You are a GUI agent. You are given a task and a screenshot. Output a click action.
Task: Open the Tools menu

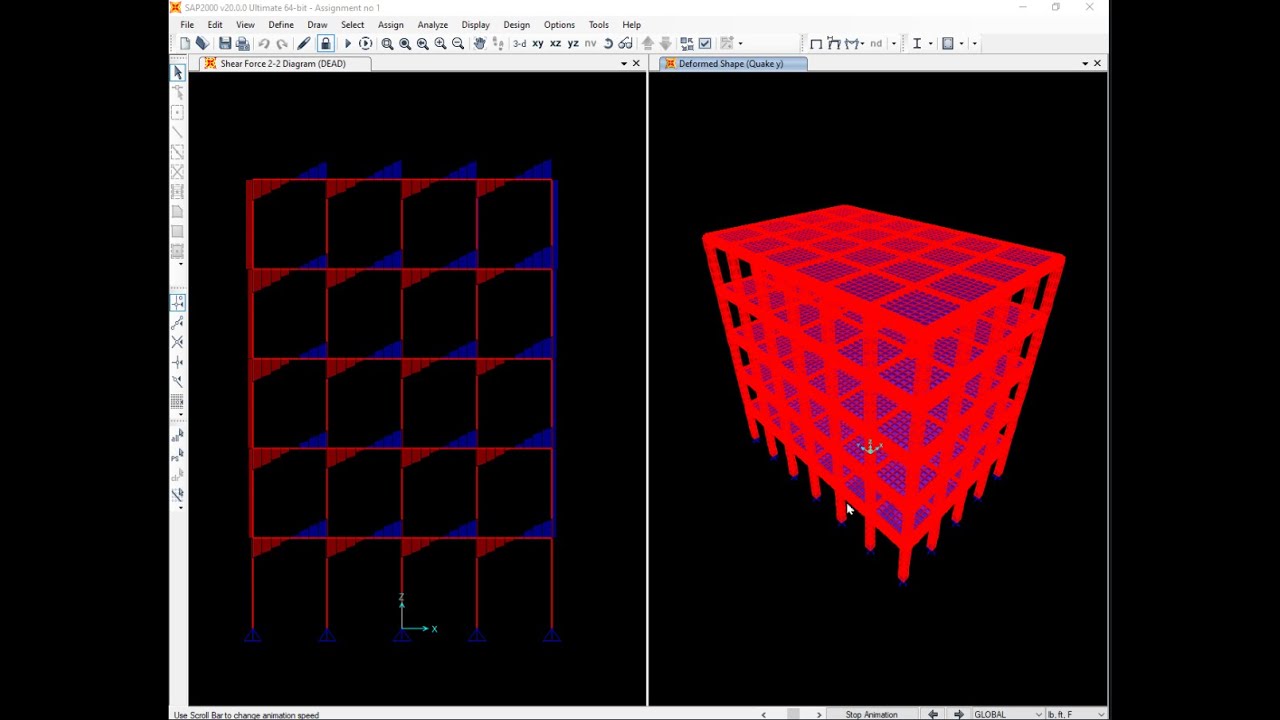598,24
